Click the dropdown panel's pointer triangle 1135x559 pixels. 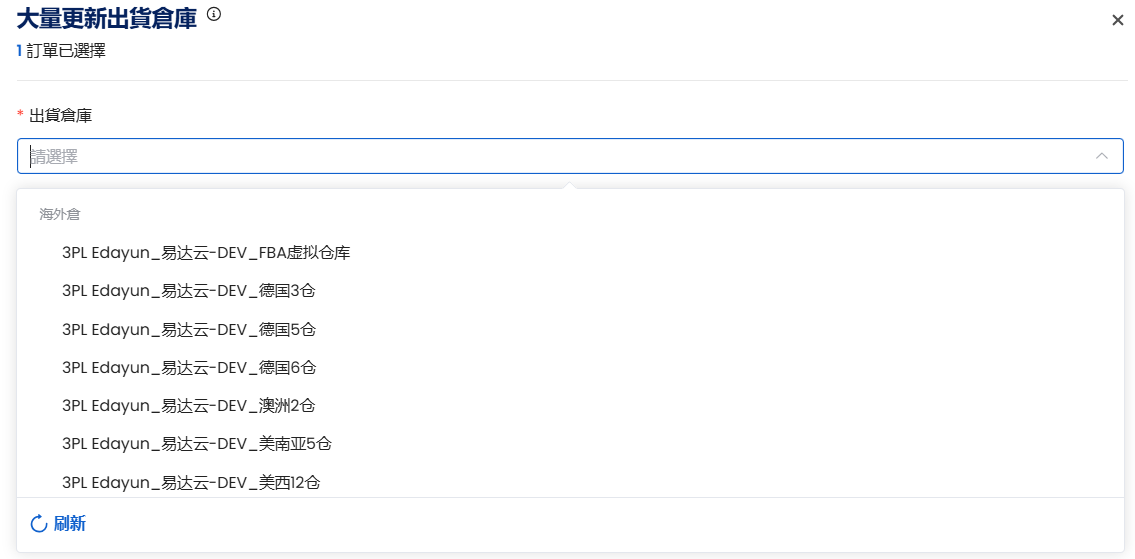(570, 185)
